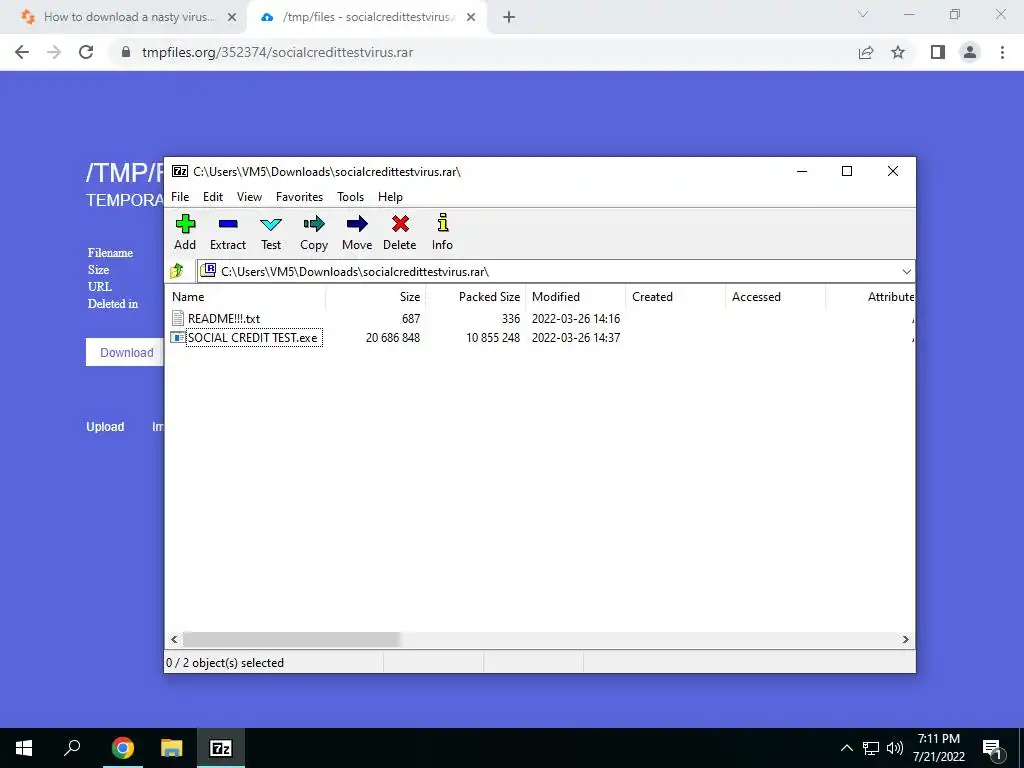Open File Explorer from the taskbar
This screenshot has height=768, width=1024.
[x=172, y=748]
